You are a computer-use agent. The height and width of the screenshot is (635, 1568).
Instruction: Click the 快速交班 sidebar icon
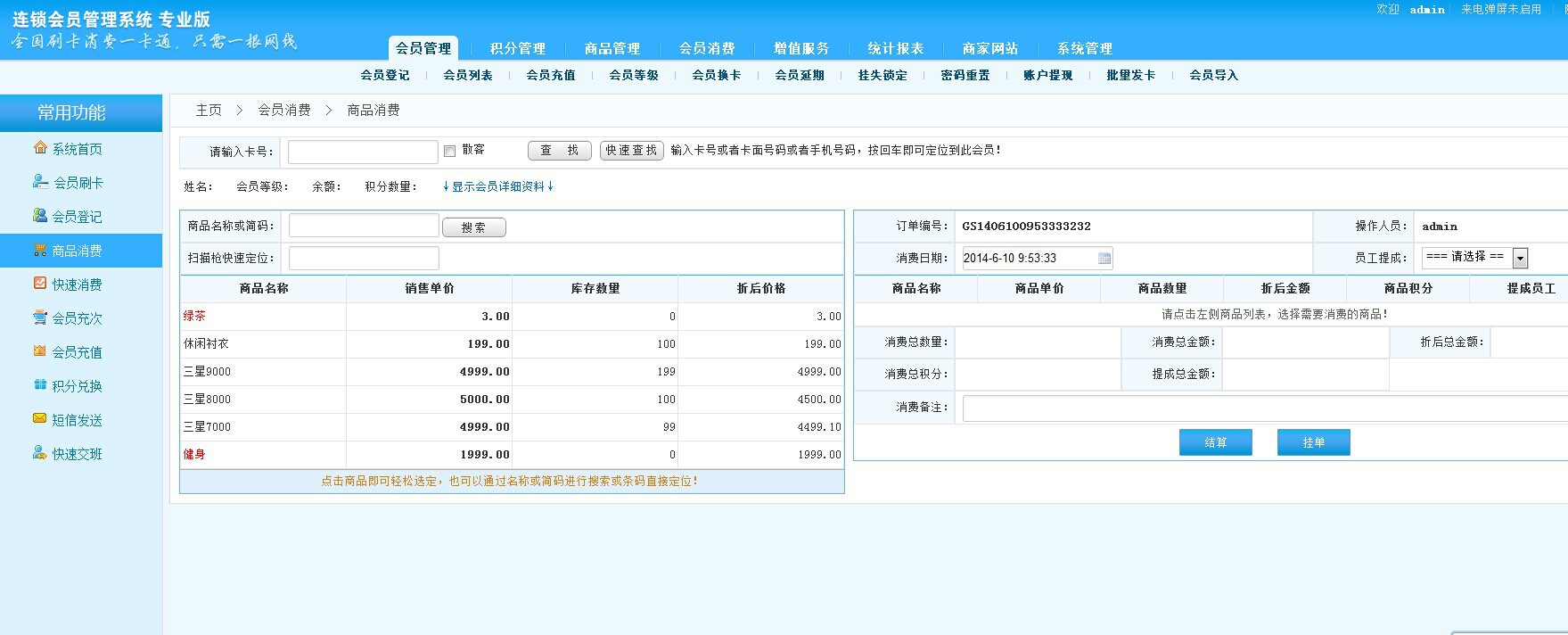pos(40,453)
